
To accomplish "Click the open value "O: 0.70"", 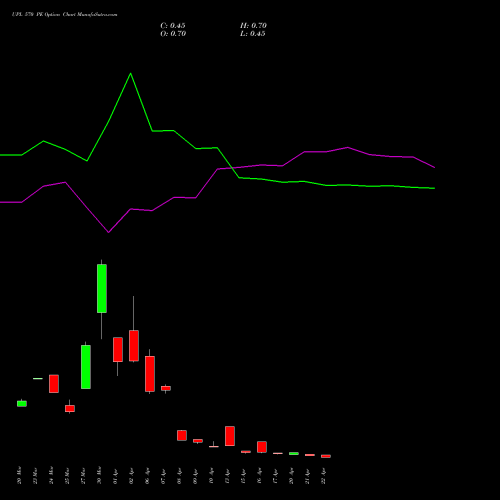I will coord(173,34).
